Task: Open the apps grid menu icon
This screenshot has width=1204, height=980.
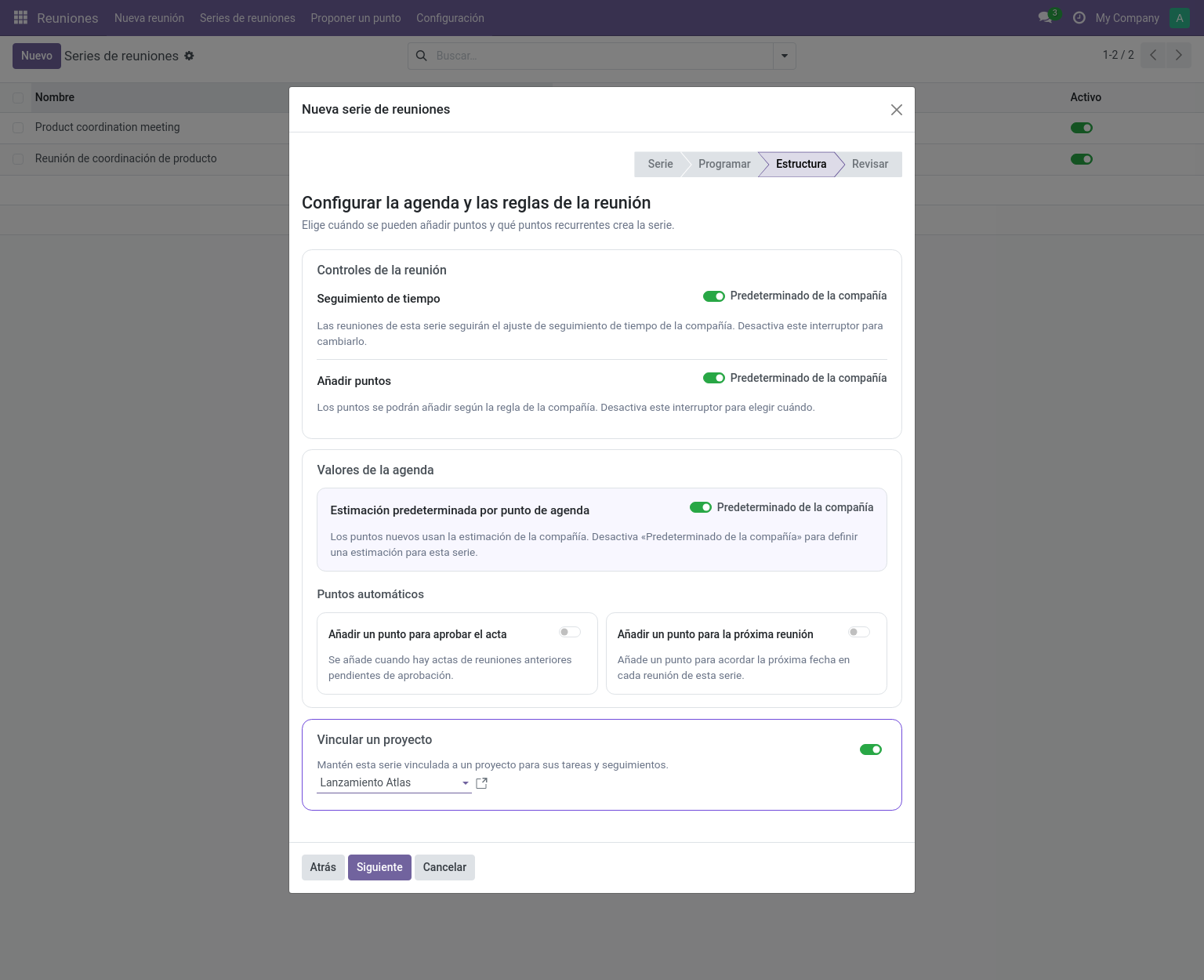Action: pyautogui.click(x=21, y=17)
